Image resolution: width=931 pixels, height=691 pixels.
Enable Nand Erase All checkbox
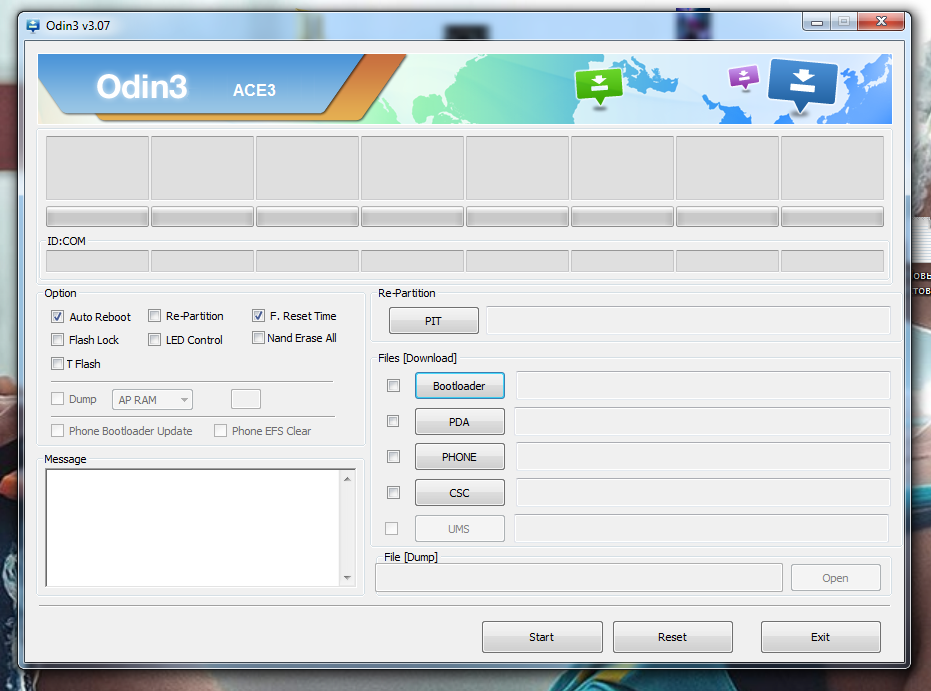click(x=258, y=337)
